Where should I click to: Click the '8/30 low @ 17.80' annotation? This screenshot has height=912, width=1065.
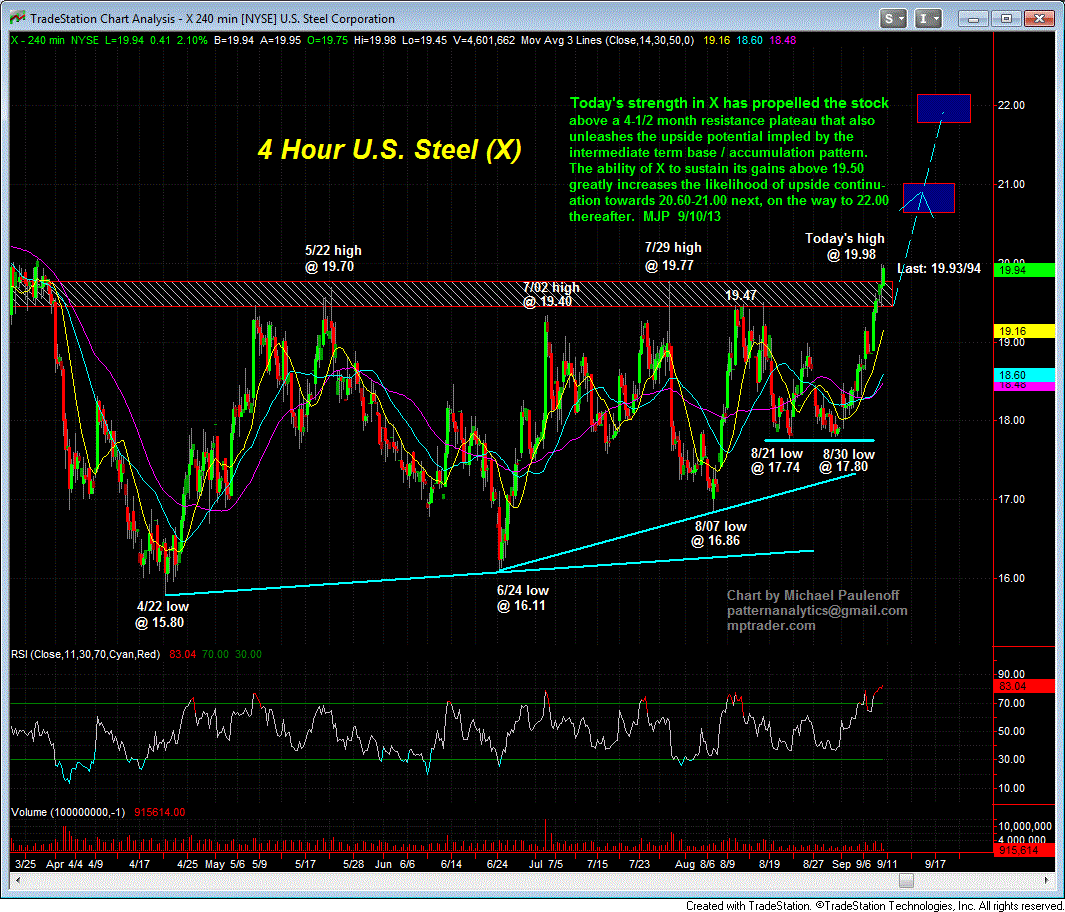(x=848, y=460)
